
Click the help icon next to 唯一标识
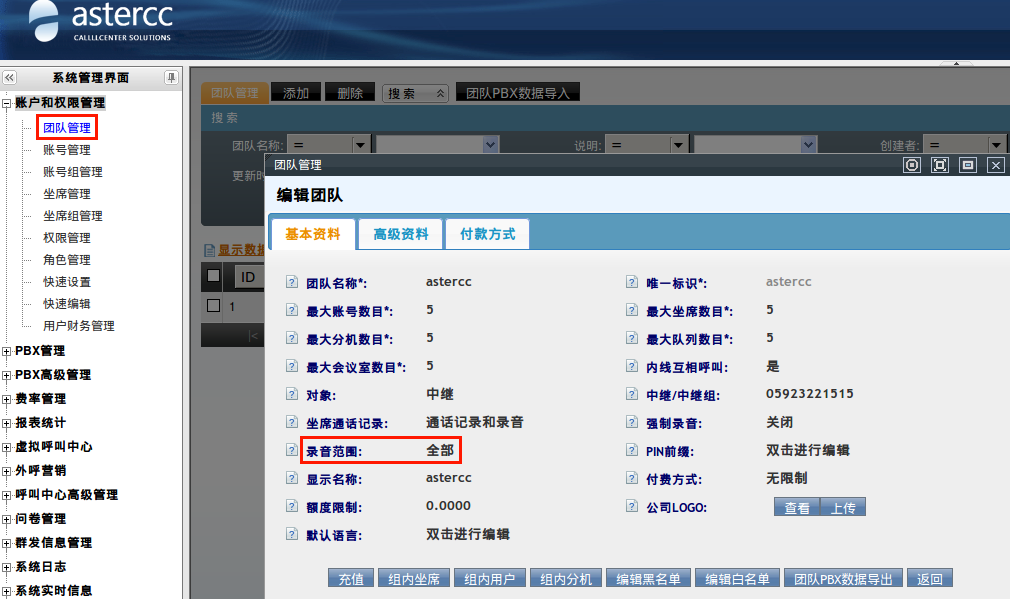tap(632, 283)
